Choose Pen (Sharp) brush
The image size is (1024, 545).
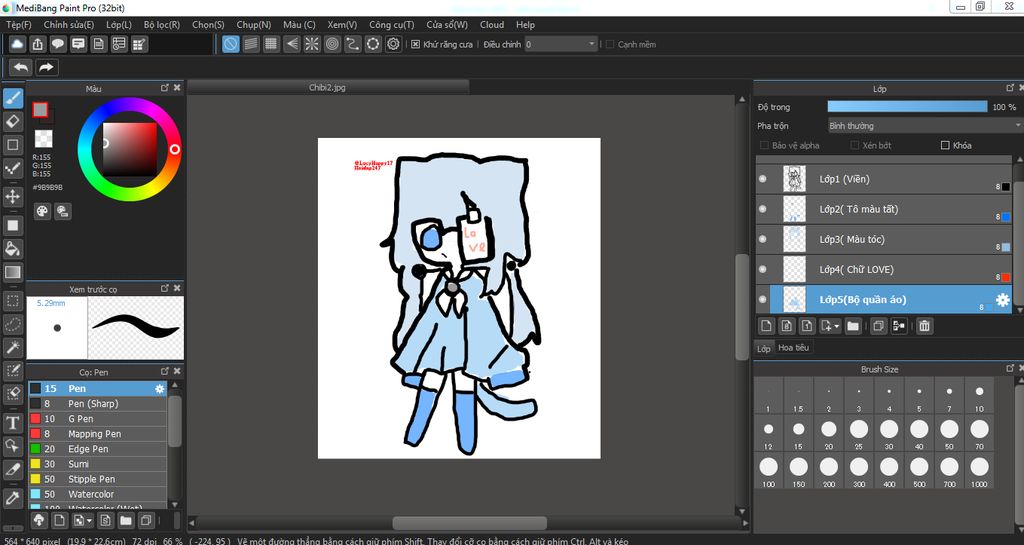(97, 404)
